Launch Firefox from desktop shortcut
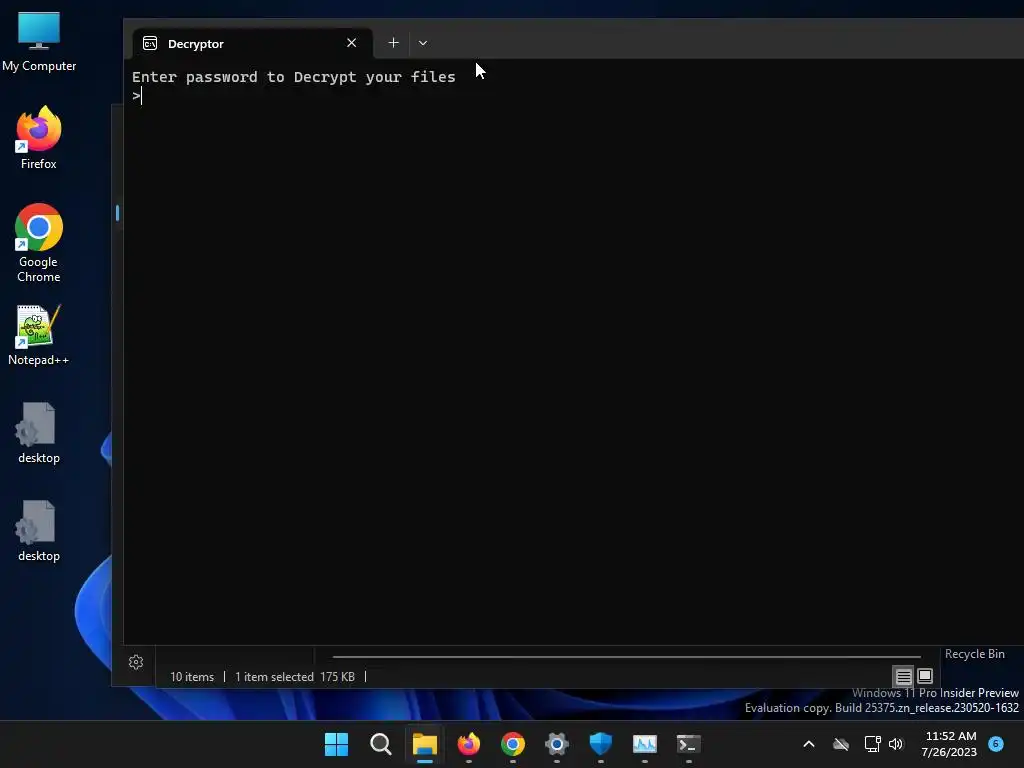Screen dimensions: 1024x768 pos(39,138)
